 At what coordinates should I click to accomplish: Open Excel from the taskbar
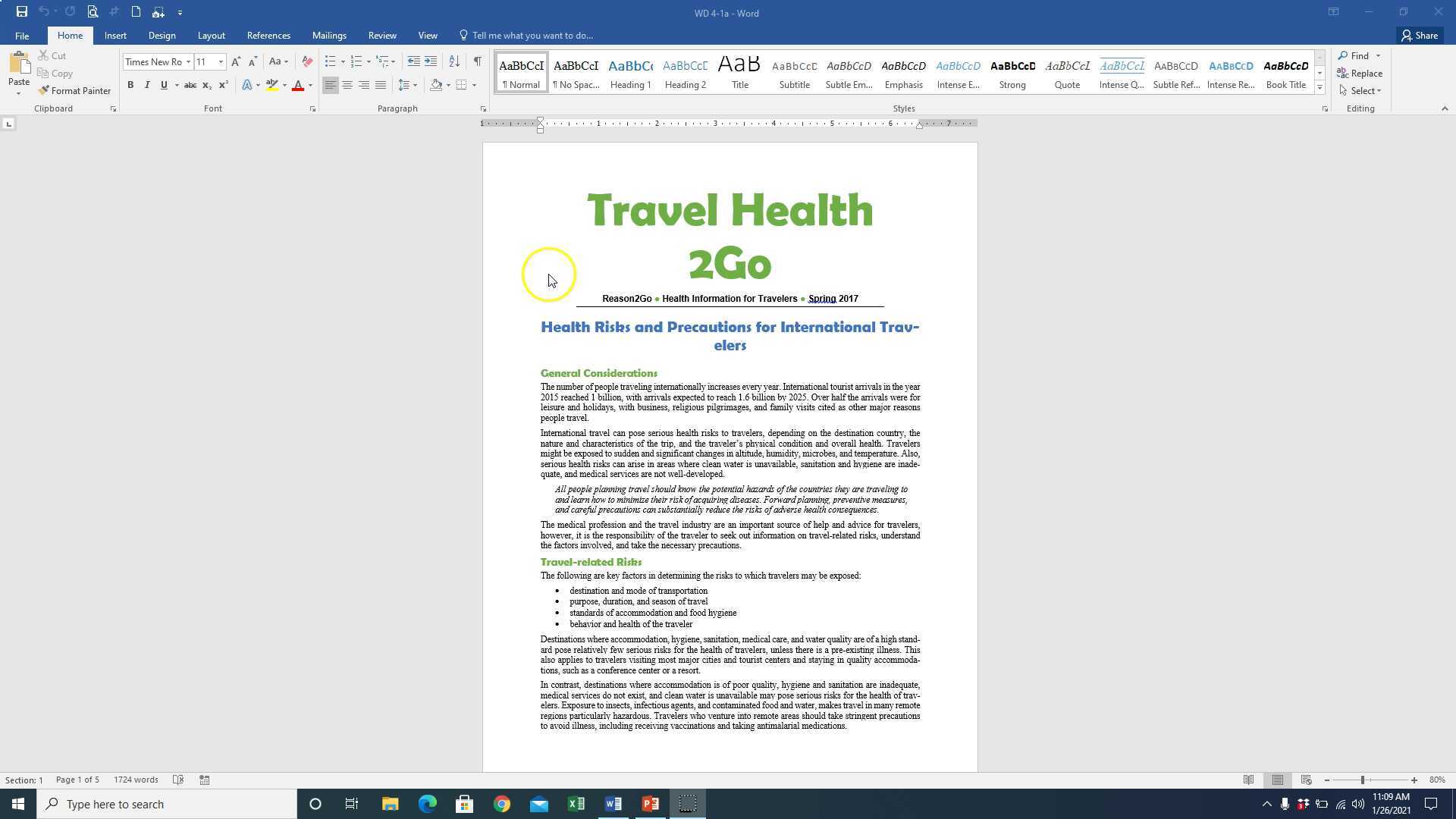click(x=576, y=804)
